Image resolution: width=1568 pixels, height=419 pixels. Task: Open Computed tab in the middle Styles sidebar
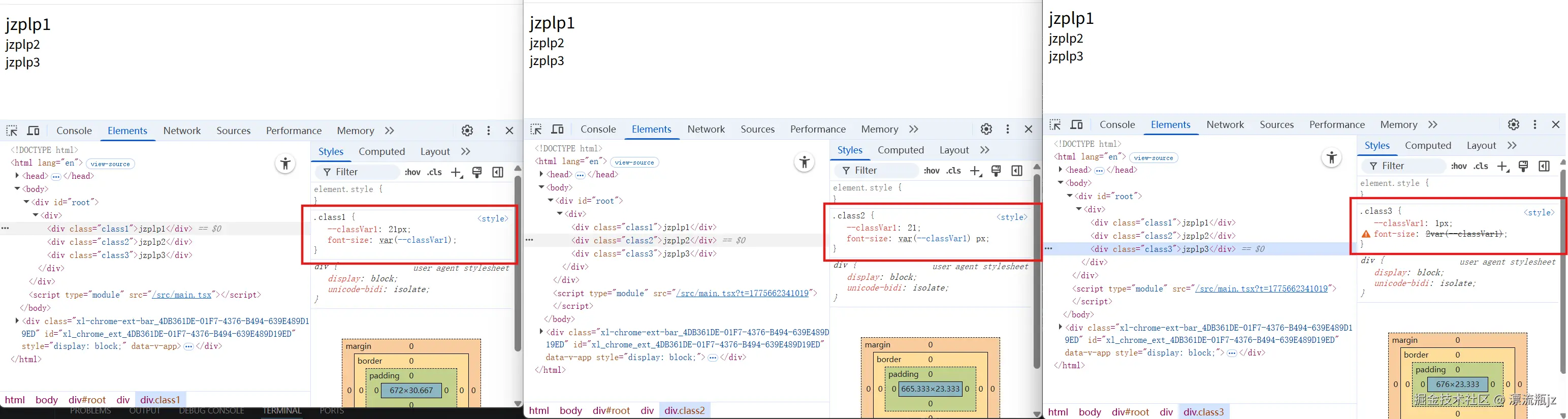pyautogui.click(x=900, y=150)
